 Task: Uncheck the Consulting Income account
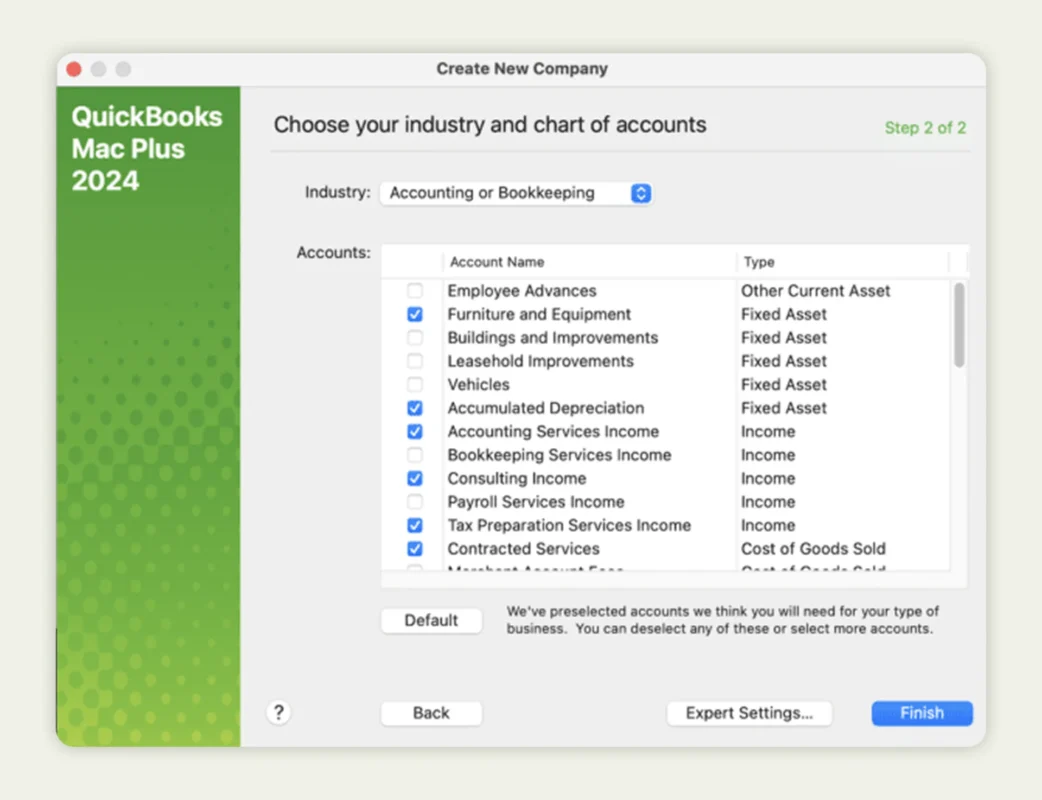(416, 478)
